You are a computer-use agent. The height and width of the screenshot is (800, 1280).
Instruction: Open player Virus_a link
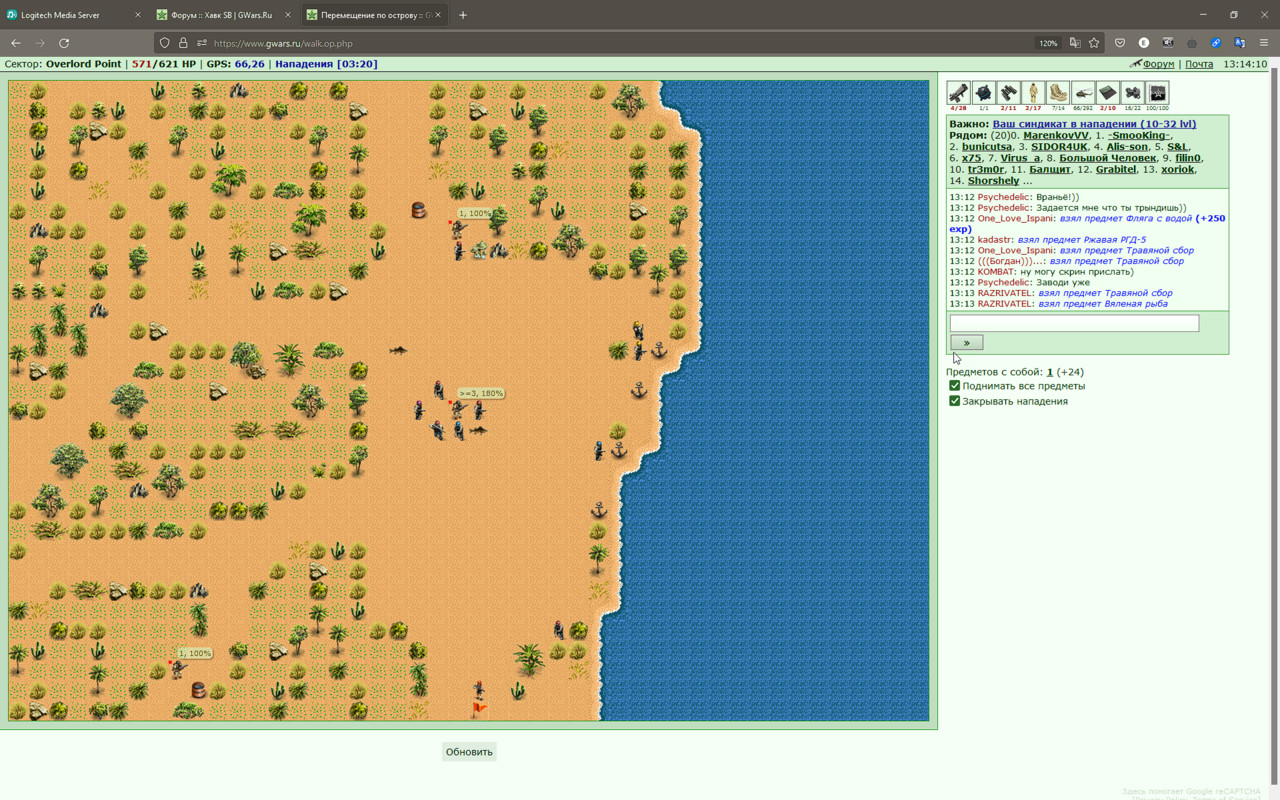1020,158
